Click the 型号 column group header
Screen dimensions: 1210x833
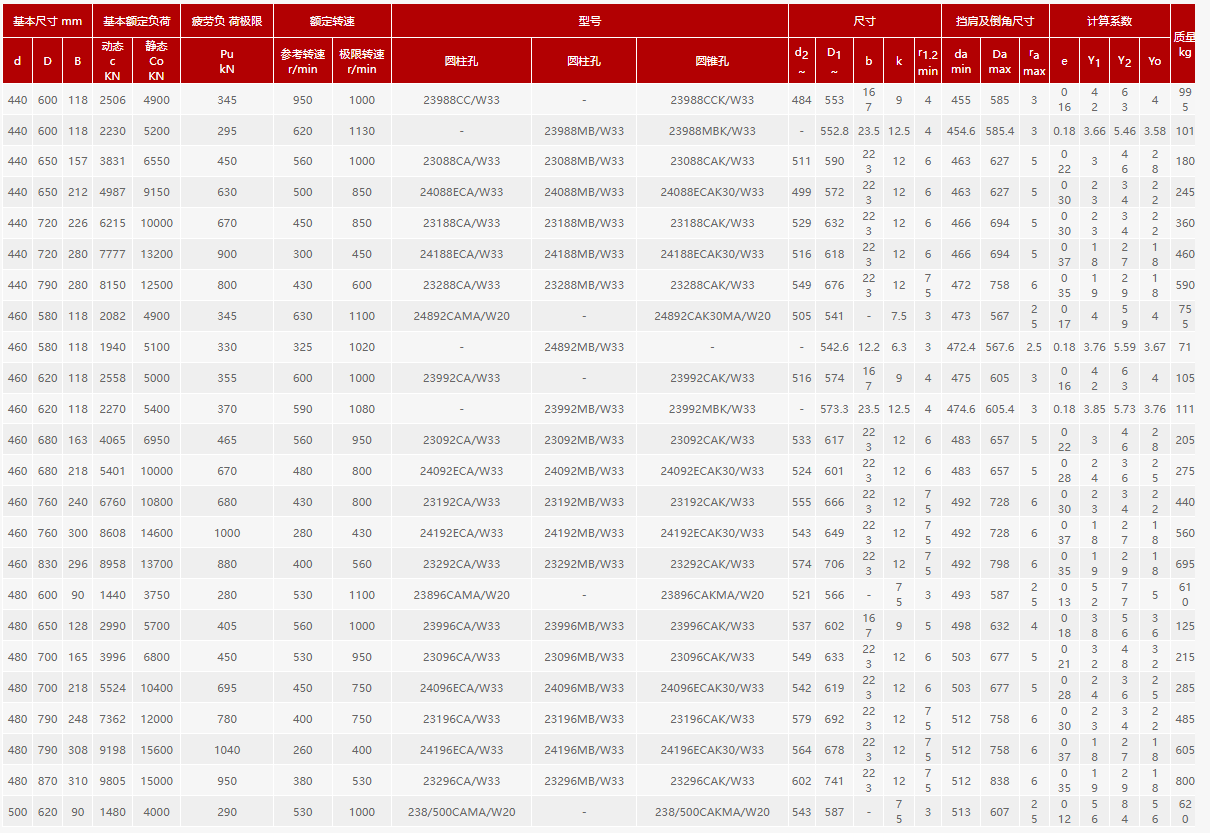coord(590,21)
